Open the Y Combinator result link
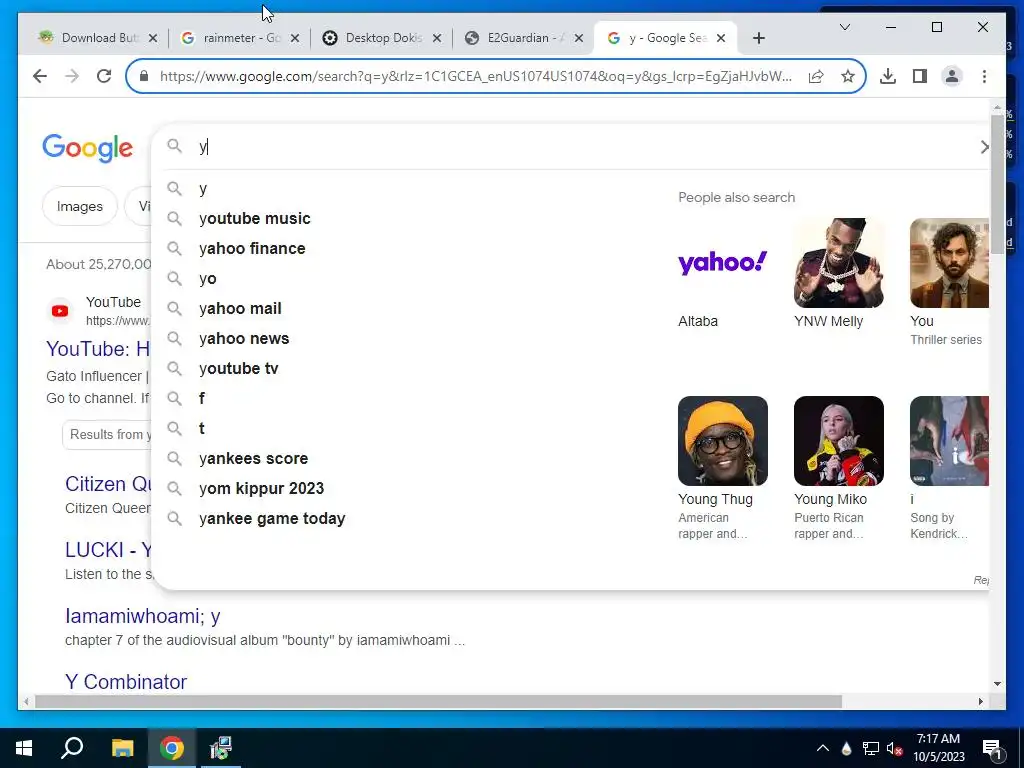The image size is (1024, 768). point(125,682)
